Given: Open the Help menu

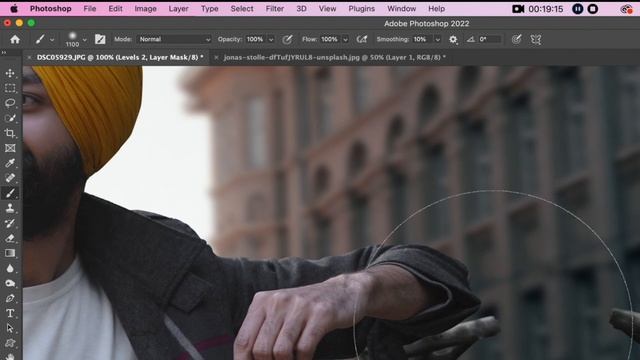Looking at the screenshot, I should (x=436, y=9).
